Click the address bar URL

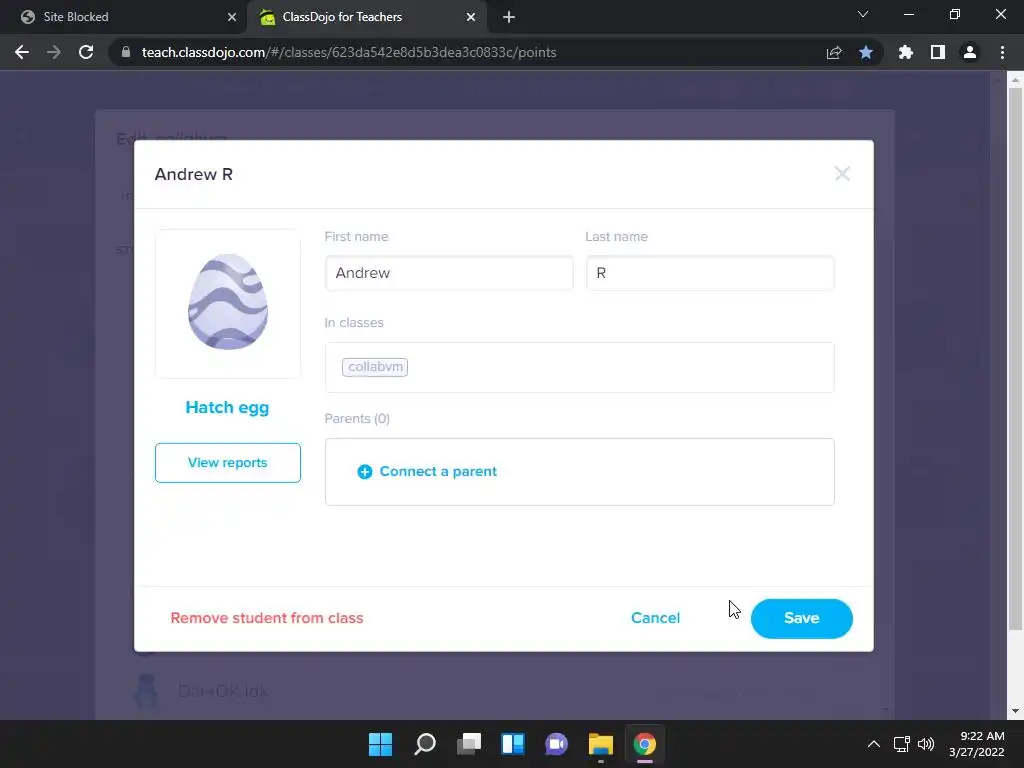[349, 52]
